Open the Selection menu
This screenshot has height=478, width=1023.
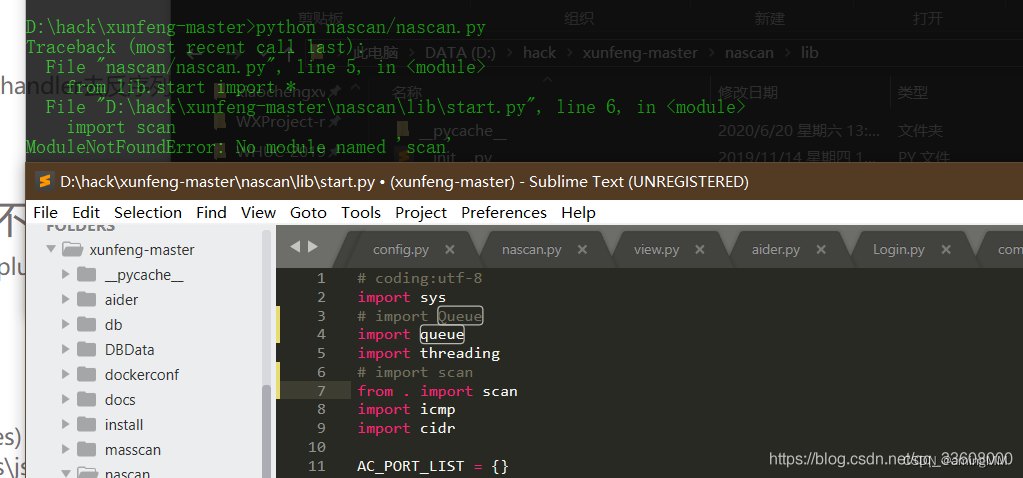pos(148,213)
